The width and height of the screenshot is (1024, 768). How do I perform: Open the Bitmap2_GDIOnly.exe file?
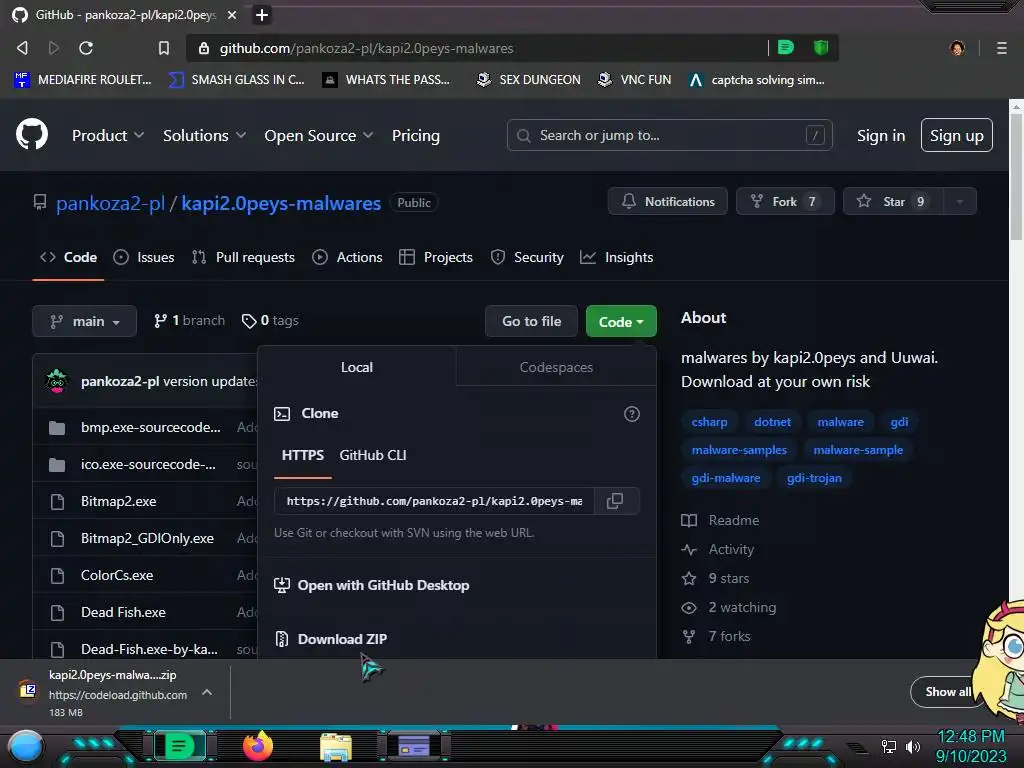pos(148,538)
